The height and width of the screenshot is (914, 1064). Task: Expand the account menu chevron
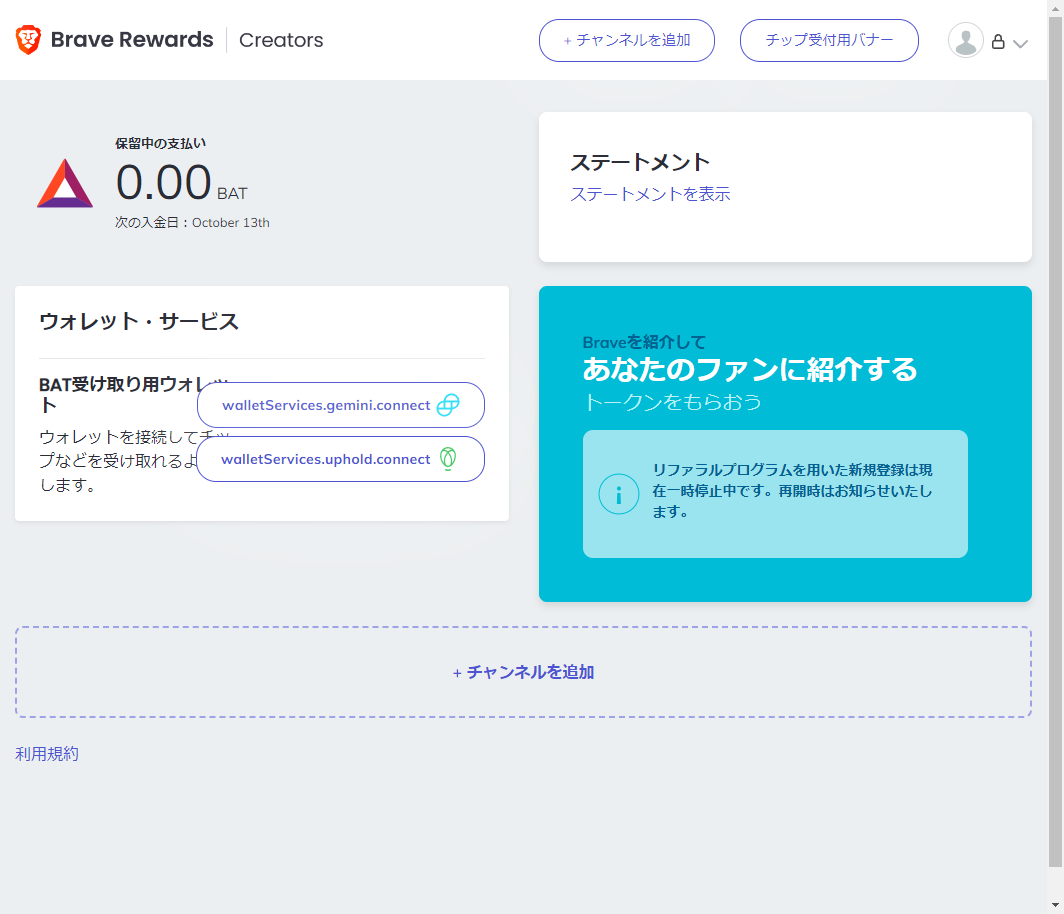(x=1020, y=43)
